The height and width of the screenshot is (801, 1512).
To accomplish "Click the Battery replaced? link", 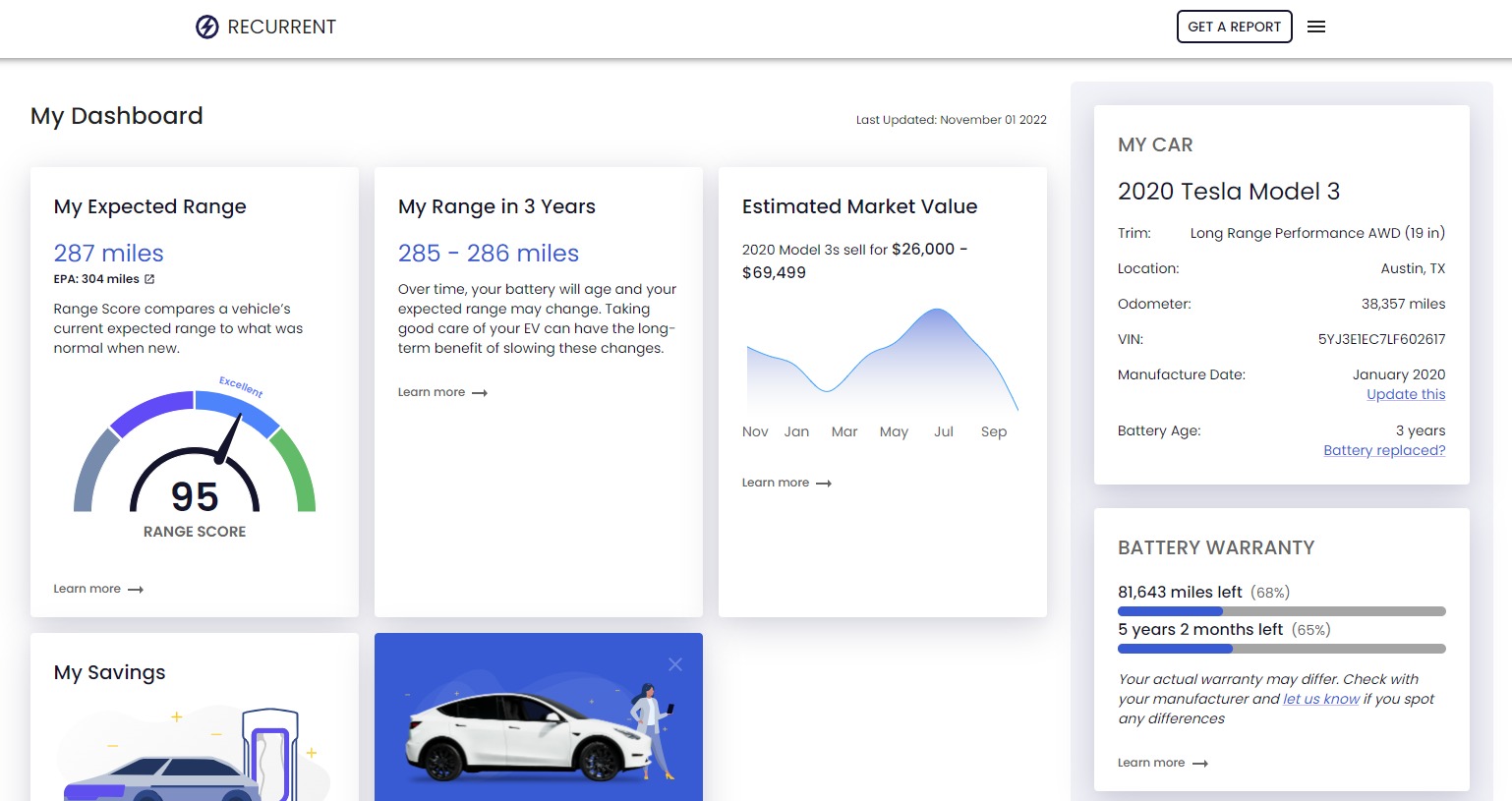I will (x=1384, y=450).
